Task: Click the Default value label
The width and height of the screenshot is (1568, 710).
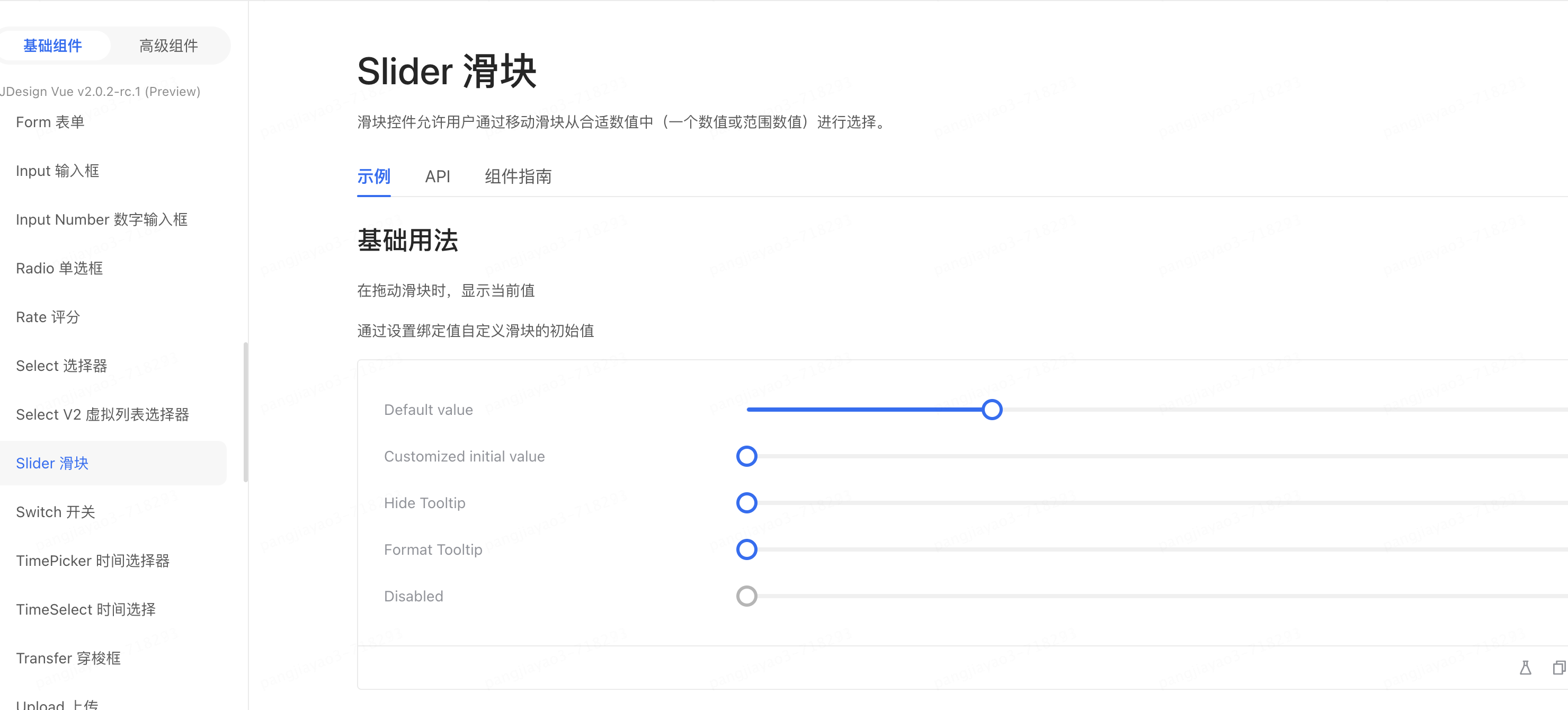Action: click(428, 410)
